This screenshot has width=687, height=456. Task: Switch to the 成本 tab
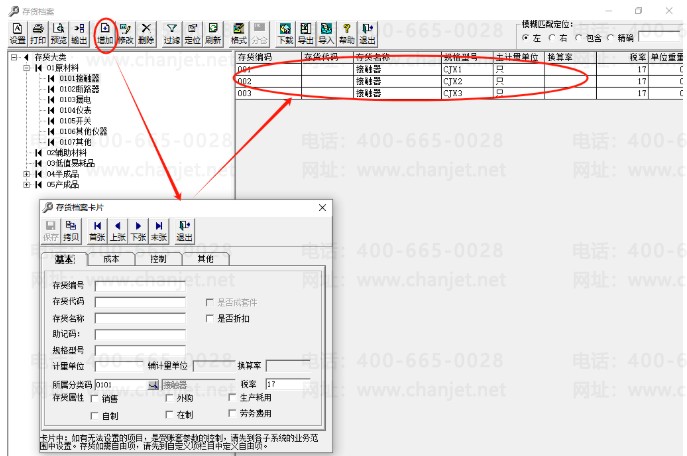111,259
